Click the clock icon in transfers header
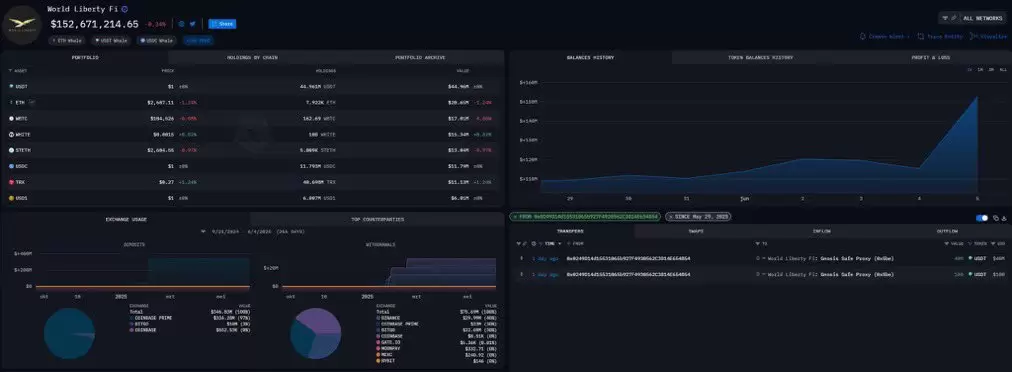This screenshot has height=372, width=1012. click(533, 243)
